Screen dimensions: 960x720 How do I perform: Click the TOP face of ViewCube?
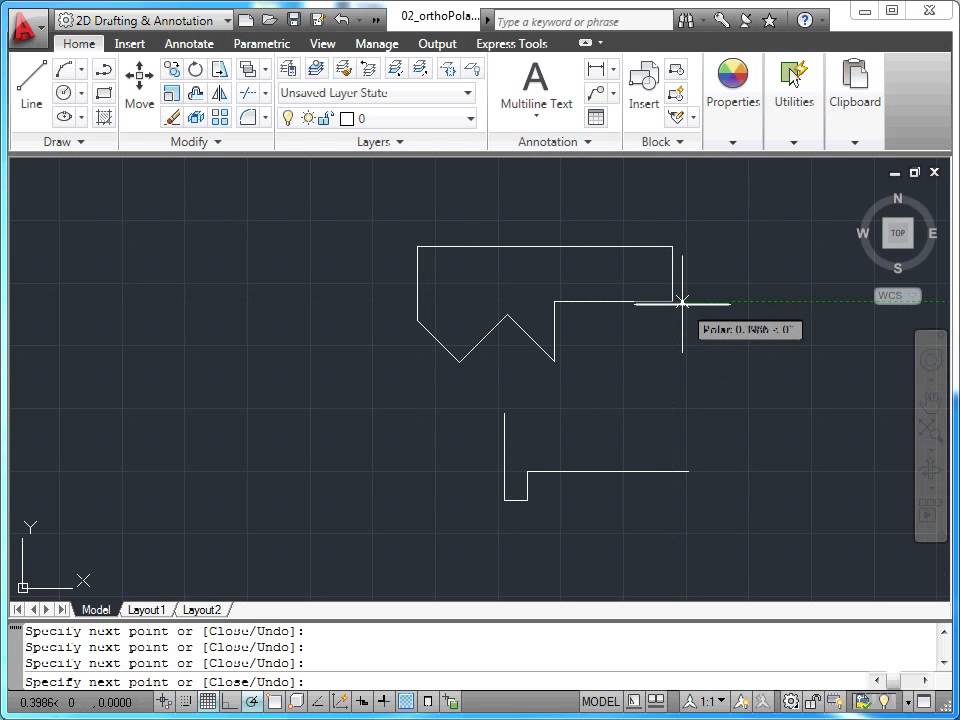pos(898,233)
